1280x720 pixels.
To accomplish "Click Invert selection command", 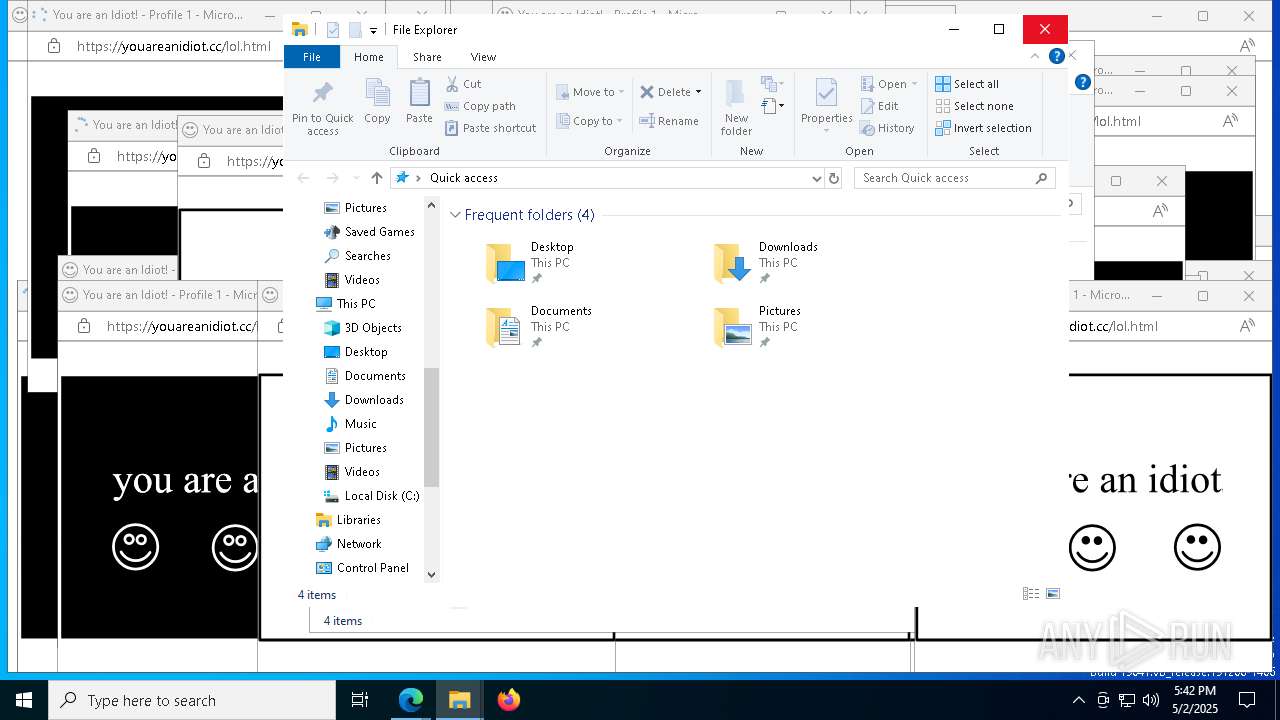I will 983,128.
